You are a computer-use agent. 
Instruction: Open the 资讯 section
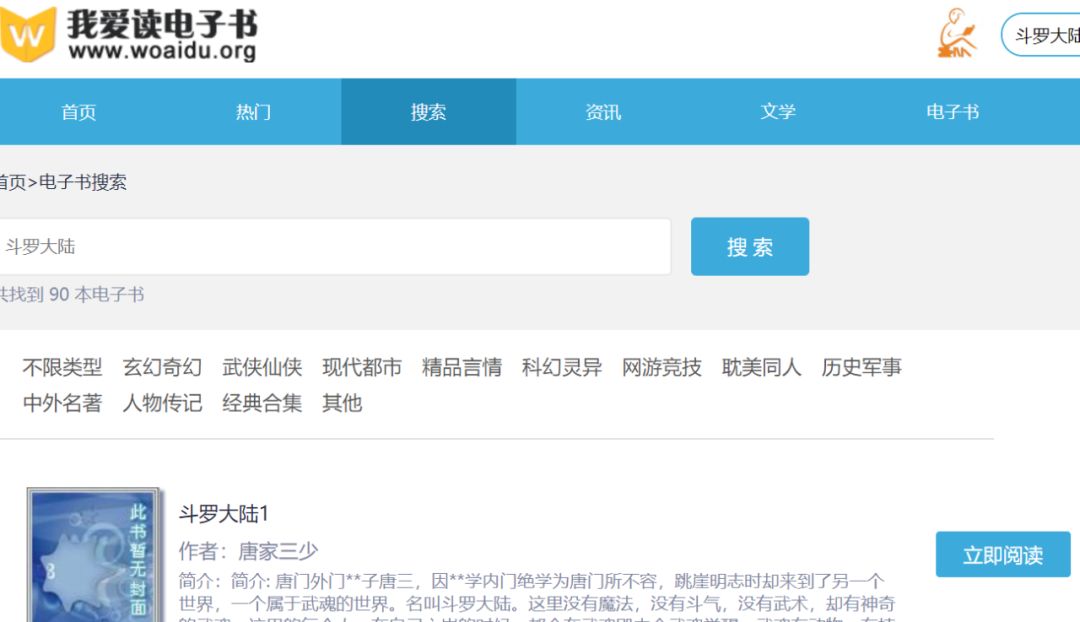(x=604, y=112)
